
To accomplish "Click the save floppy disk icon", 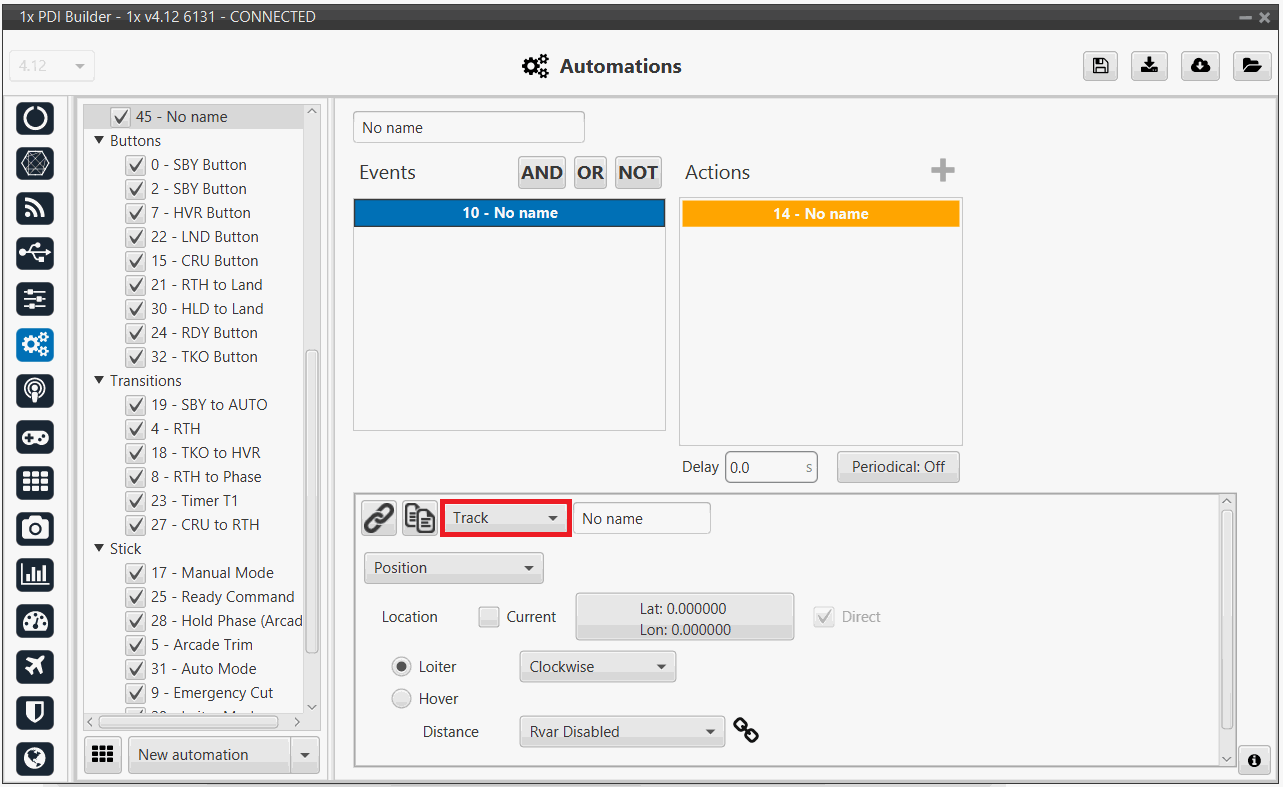I will [1100, 66].
